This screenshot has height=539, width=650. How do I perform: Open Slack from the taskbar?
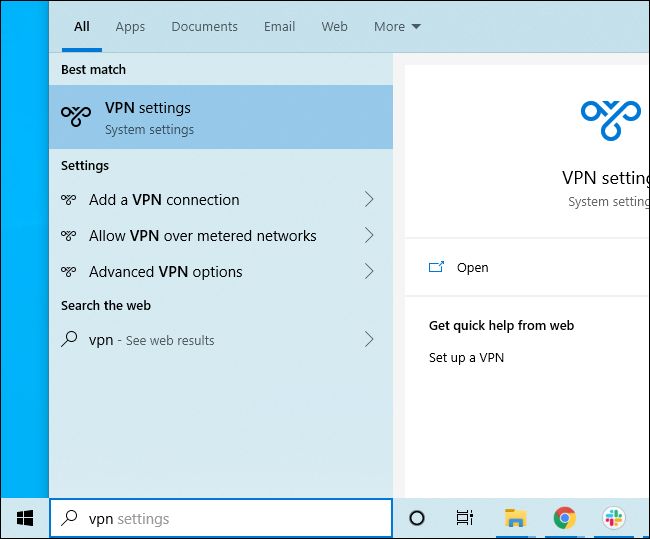[614, 518]
